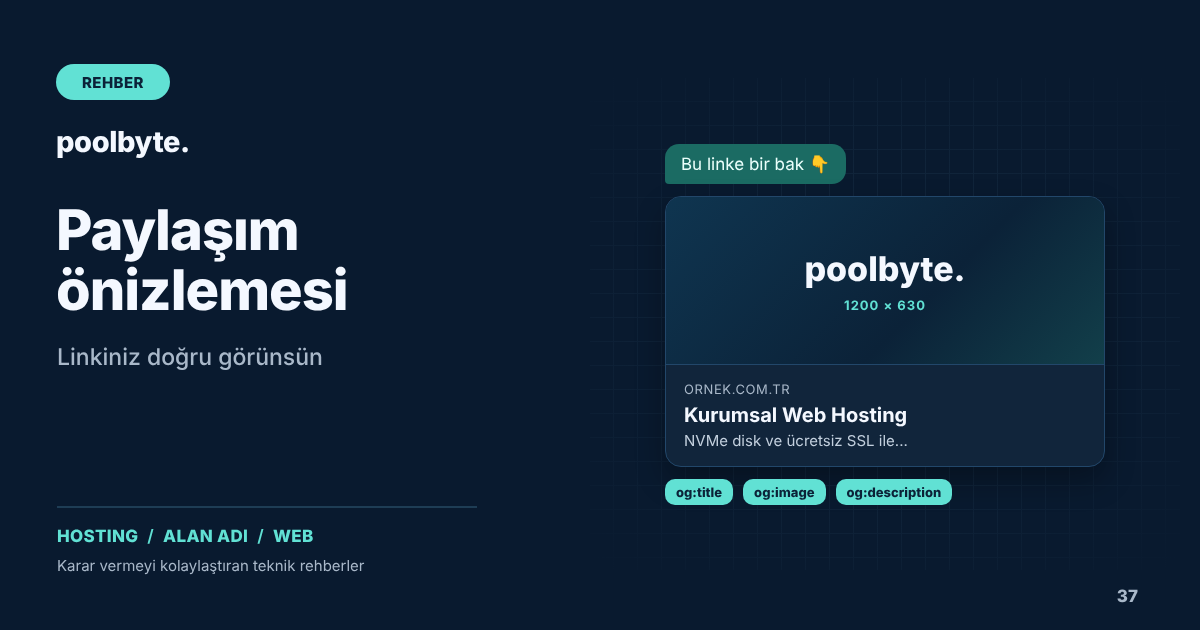Select the headline "Paylaşım önizlemesi"
This screenshot has height=630, width=1200.
202,261
